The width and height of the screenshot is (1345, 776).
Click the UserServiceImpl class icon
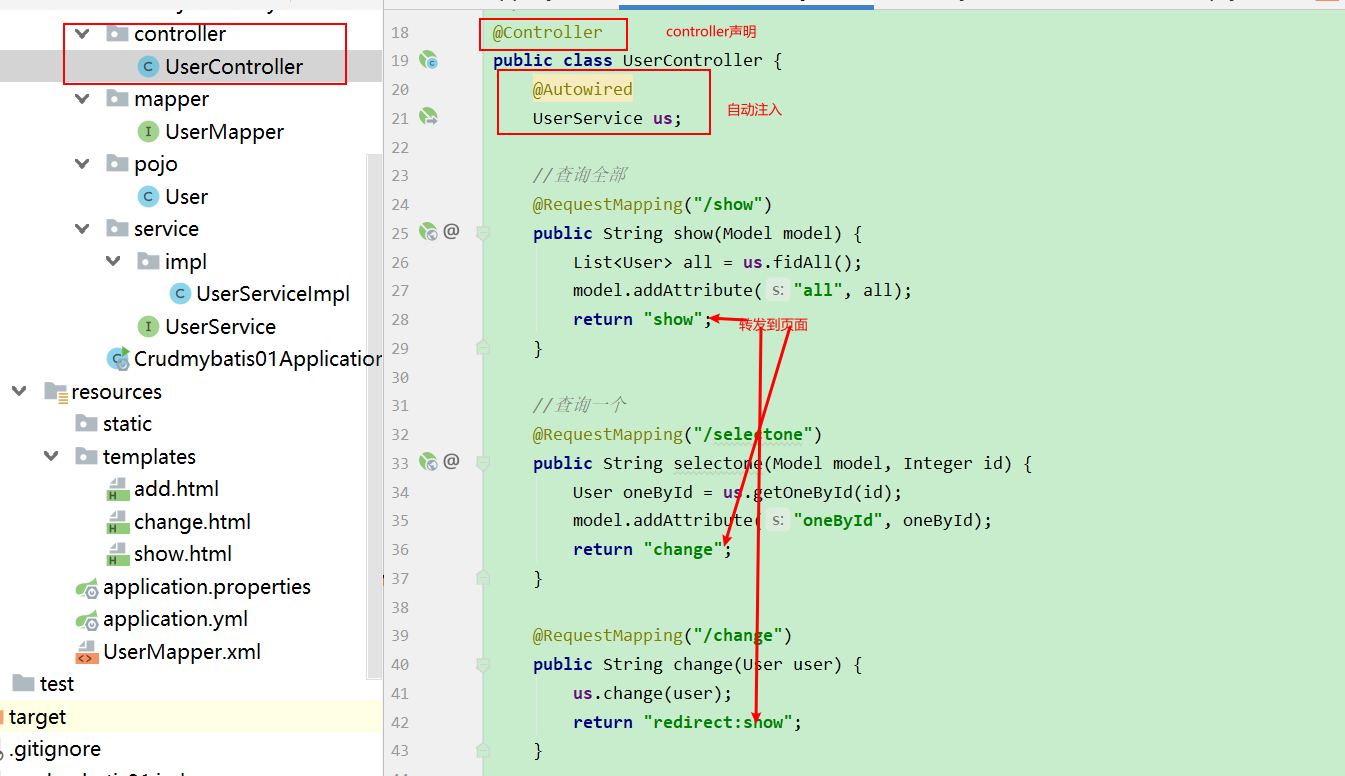(x=179, y=294)
